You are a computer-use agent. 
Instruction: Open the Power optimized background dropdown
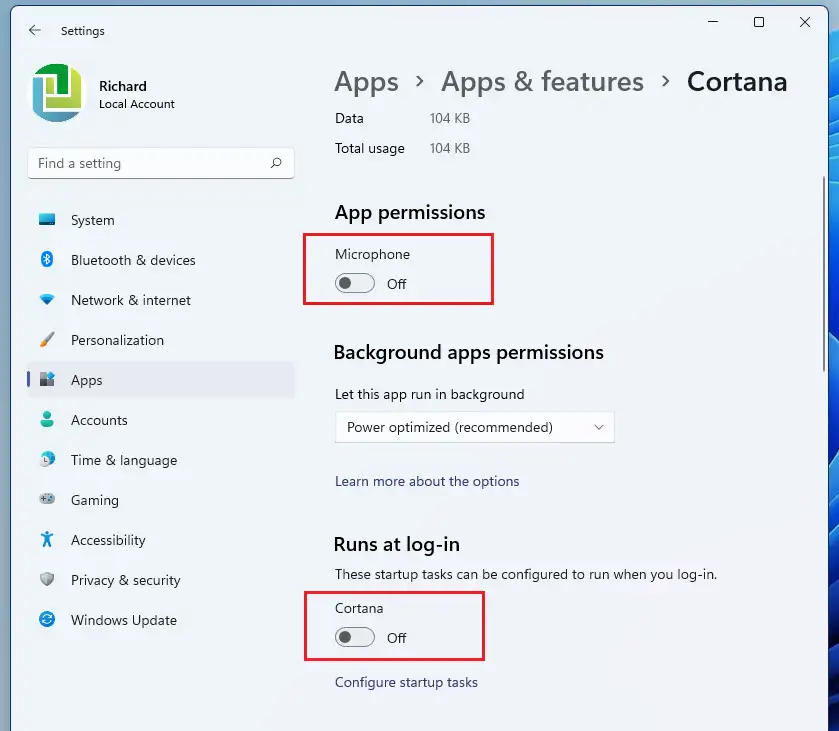[x=475, y=427]
